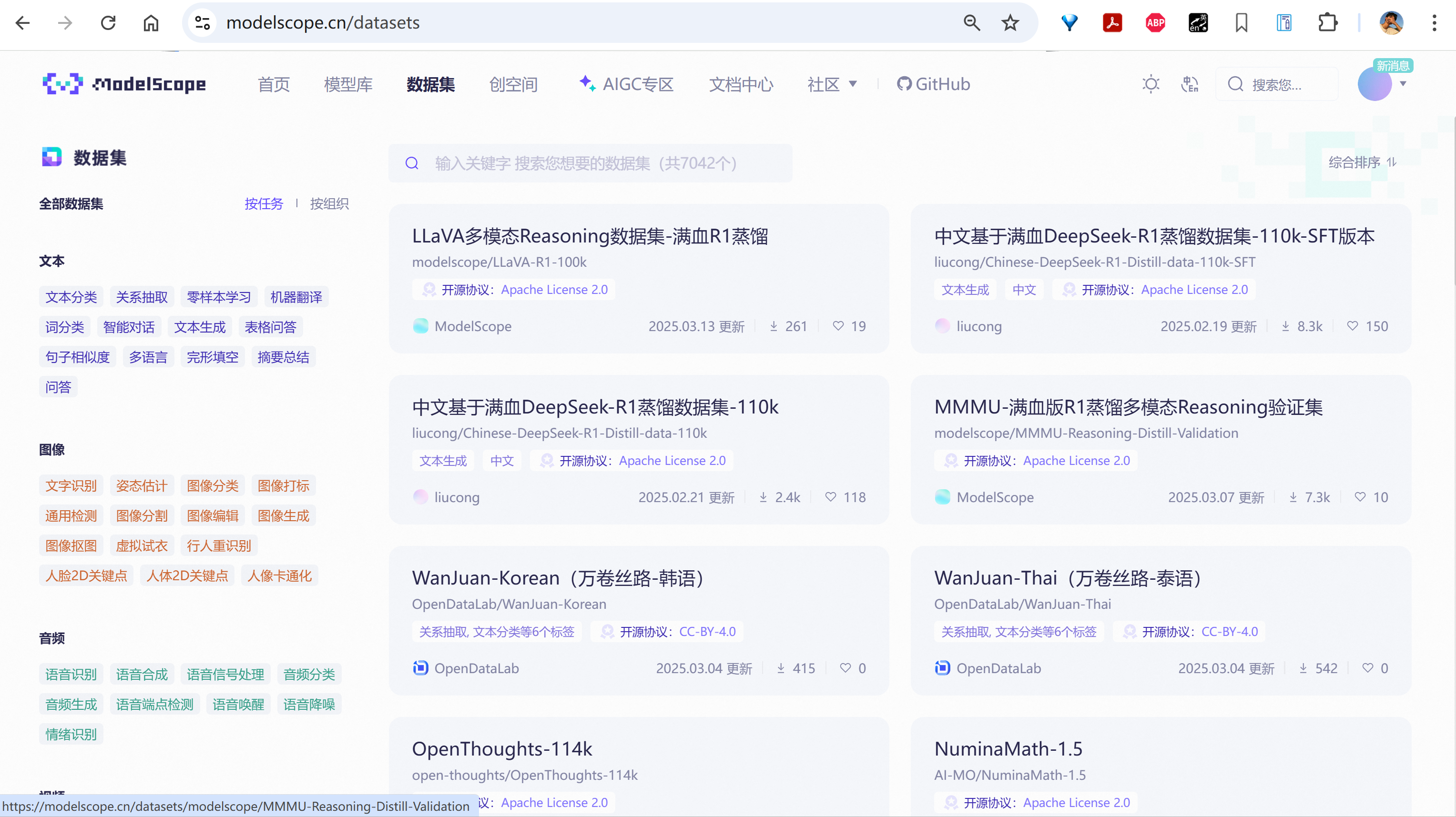Select the 文本分类 task tag
The image size is (1456, 817).
coord(71,297)
